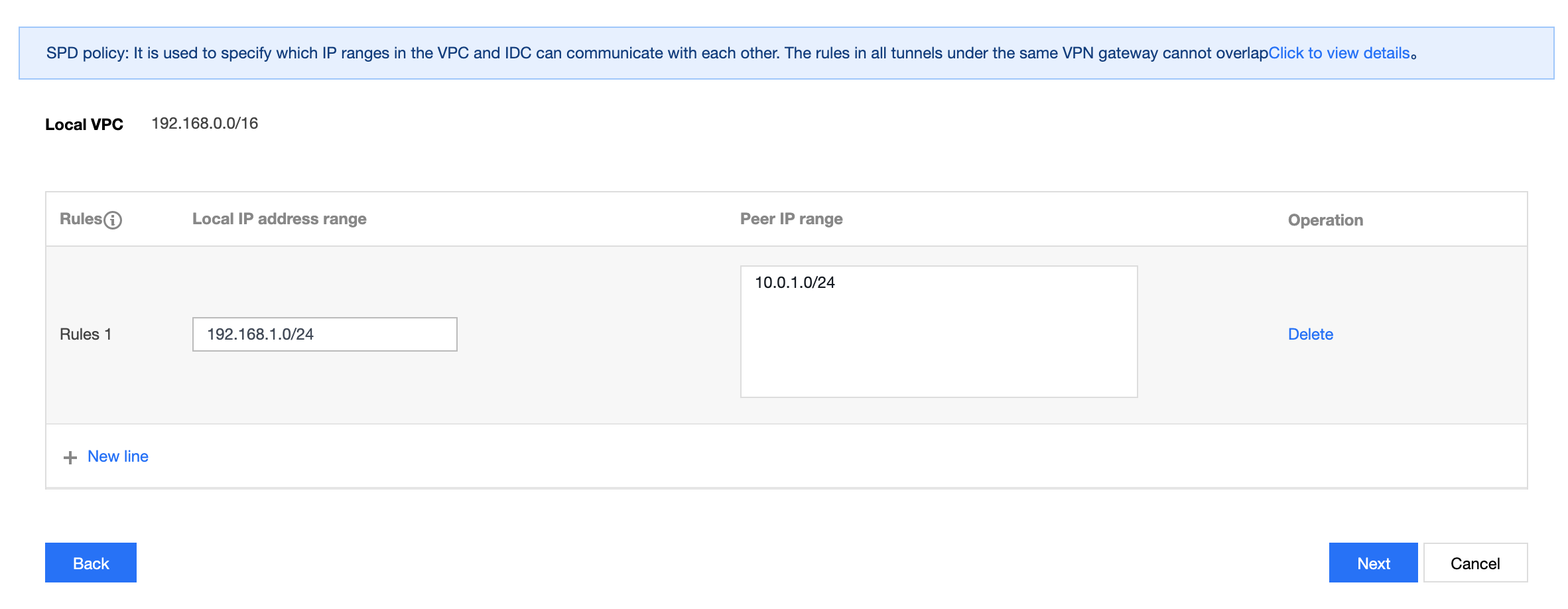Open Click to view details link
This screenshot has height=609, width=1568.
[x=1339, y=53]
